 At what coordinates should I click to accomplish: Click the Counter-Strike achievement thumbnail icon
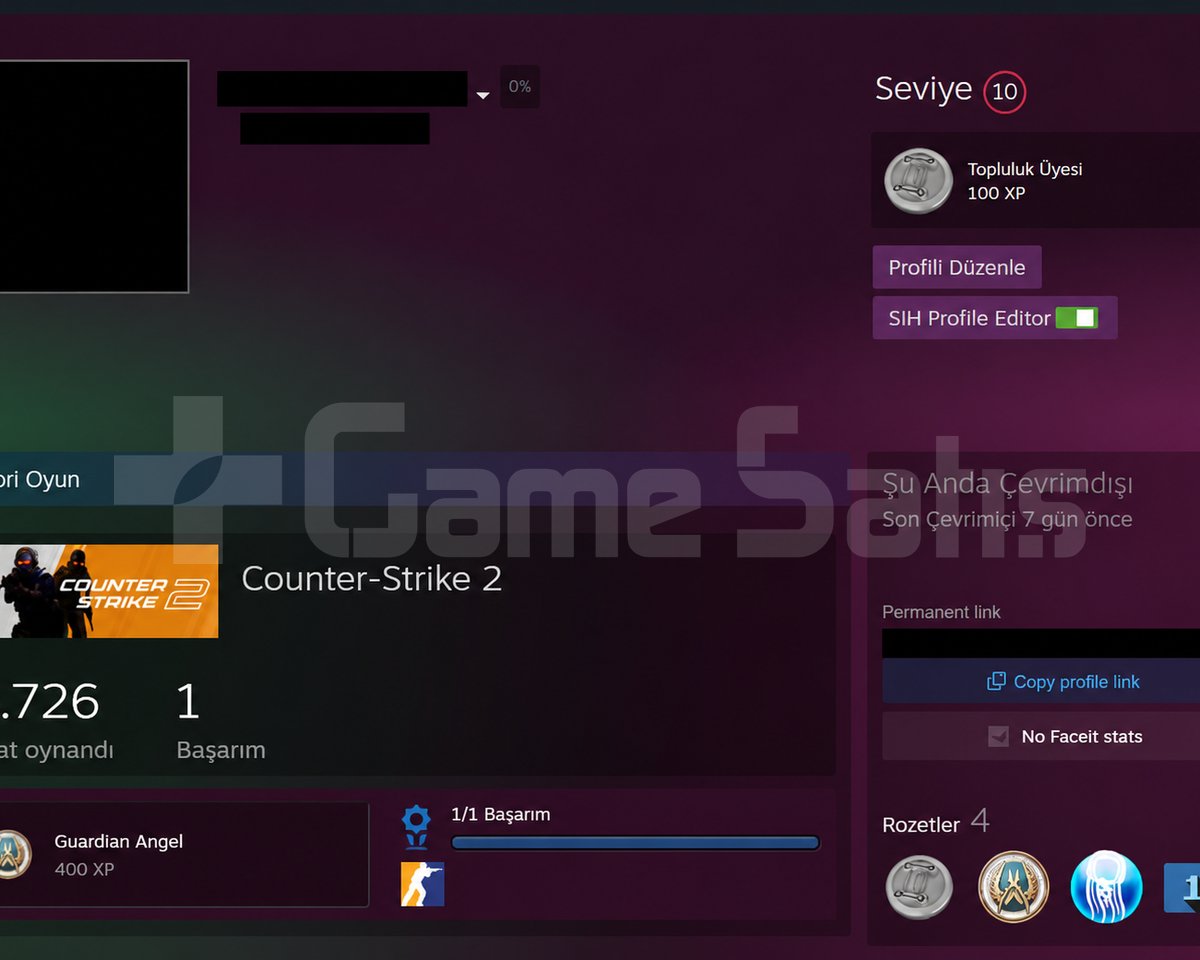coord(422,884)
